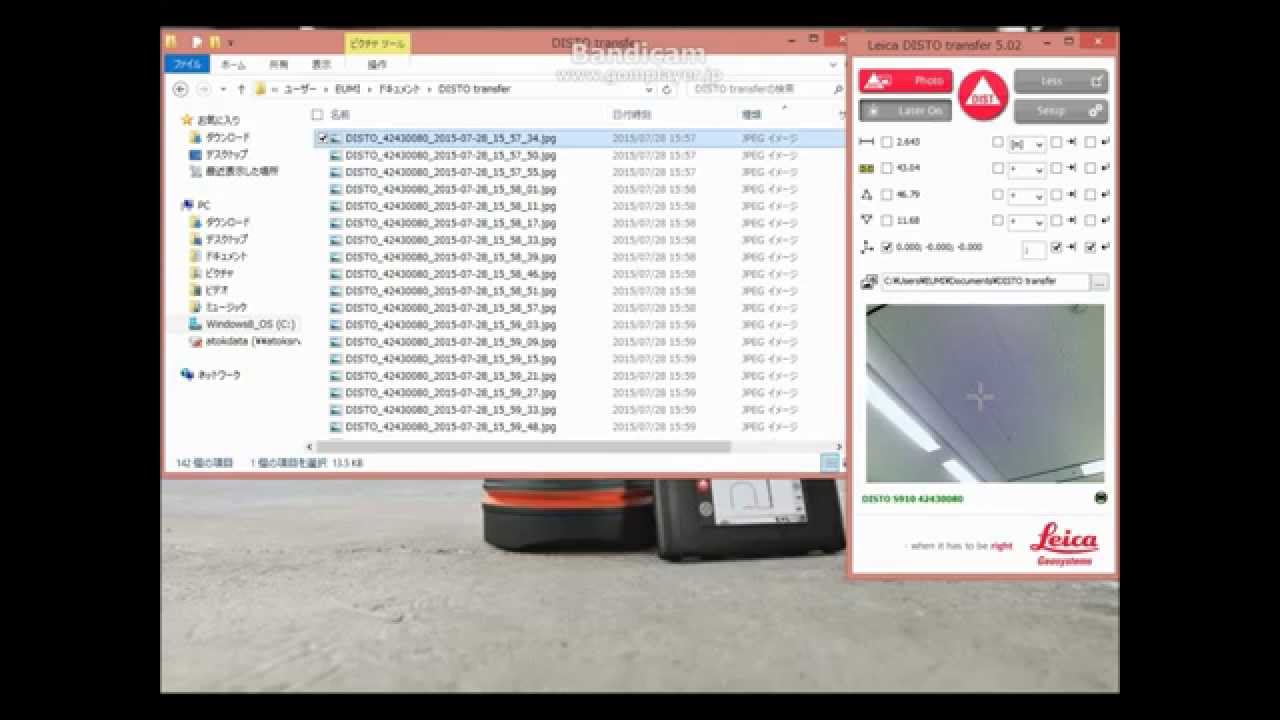The width and height of the screenshot is (1280, 720).
Task: Click the camera preview image in DISTO transfer
Action: coord(985,393)
